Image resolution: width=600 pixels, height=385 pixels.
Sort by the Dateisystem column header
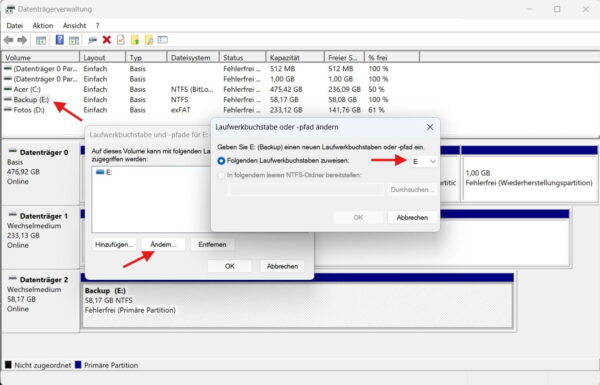[193, 58]
